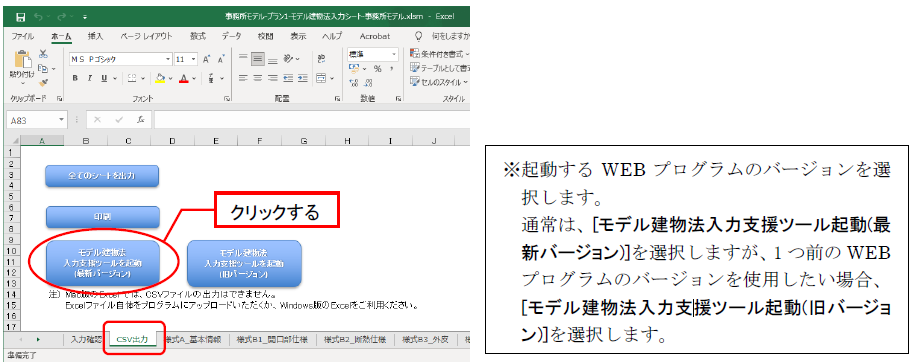Open Quick Access Toolbar customize menu
The image size is (915, 364).
(x=85, y=17)
